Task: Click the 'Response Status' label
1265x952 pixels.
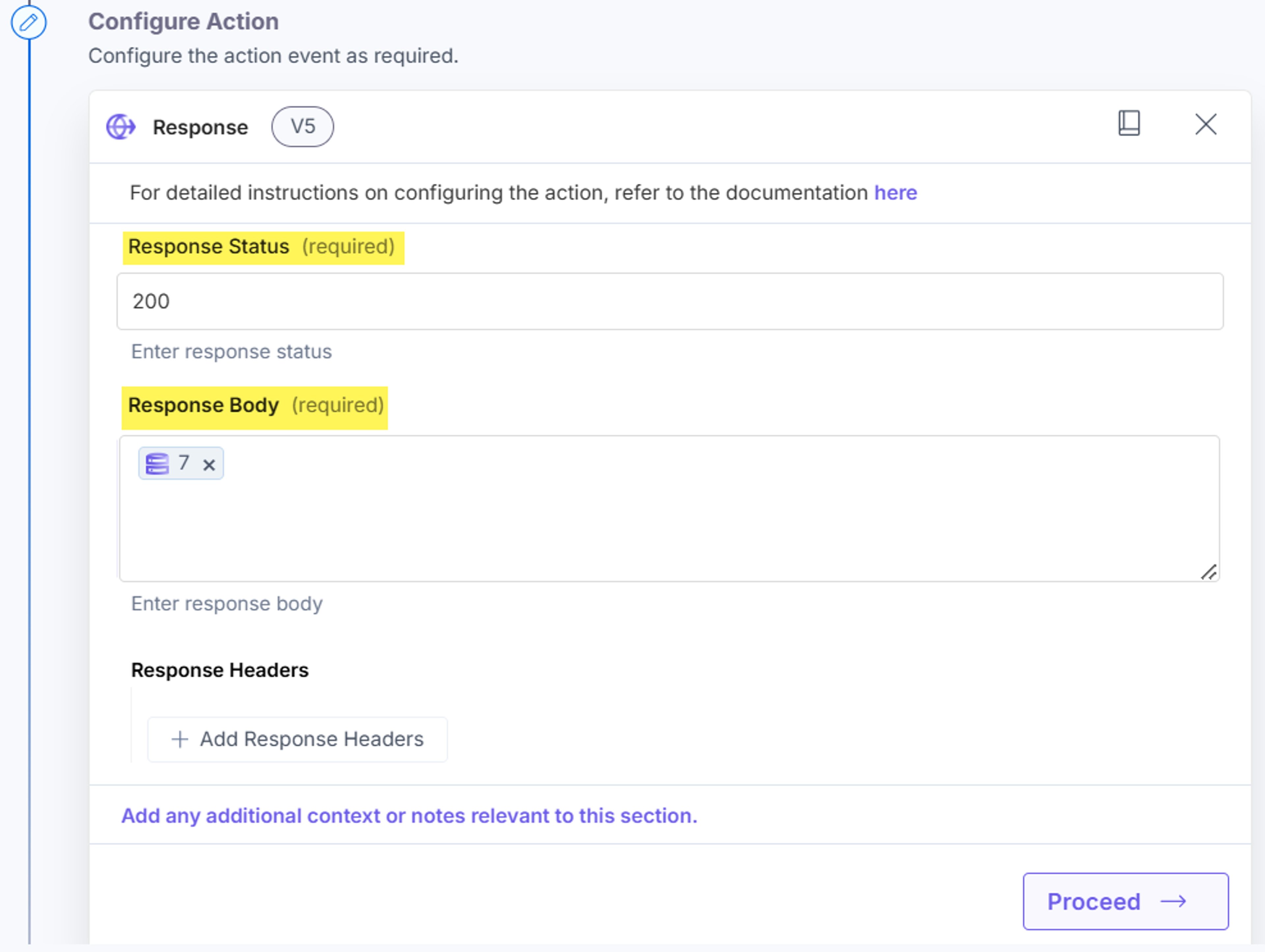Action: pos(209,246)
